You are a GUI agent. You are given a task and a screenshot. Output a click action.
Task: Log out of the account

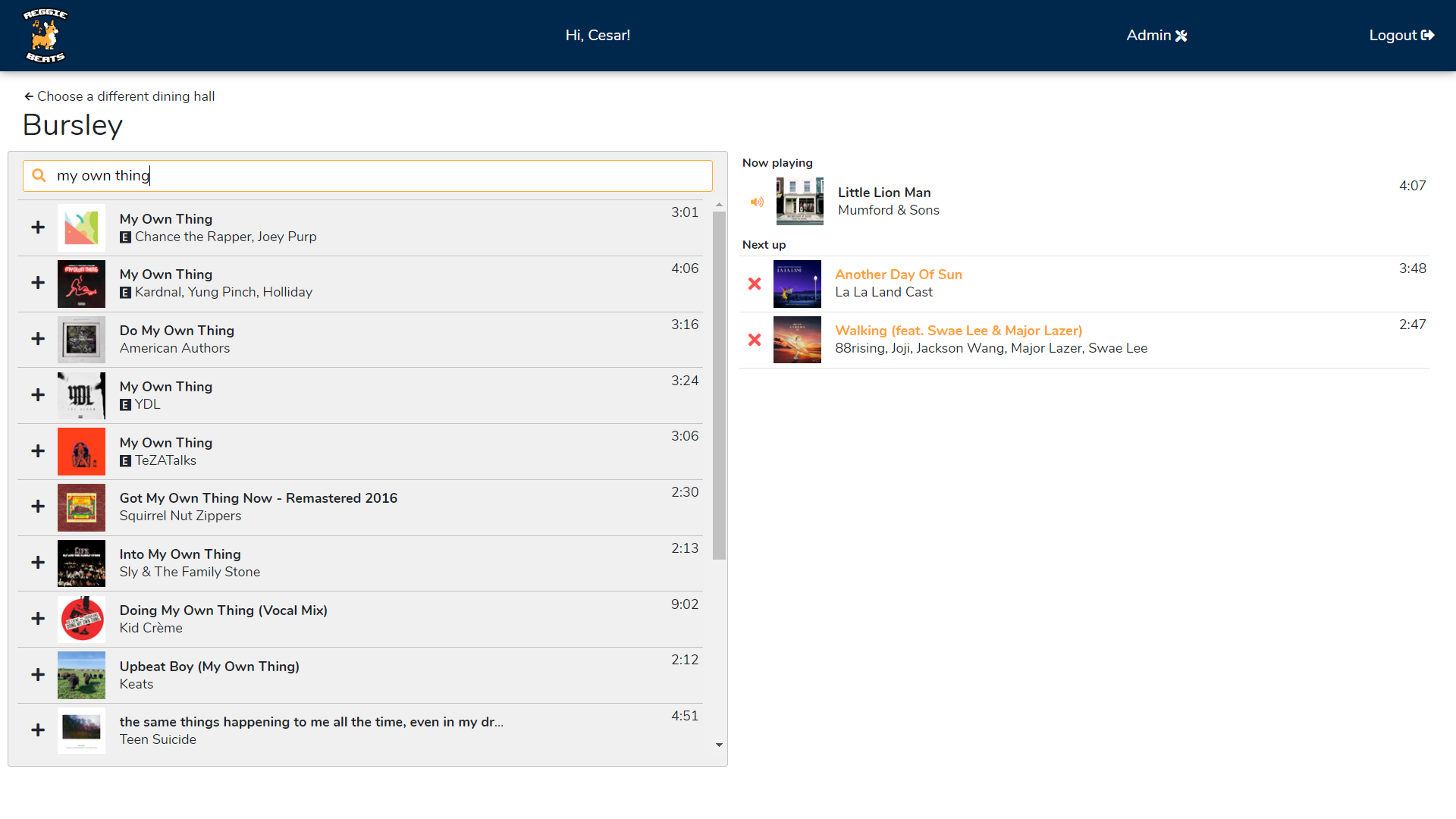1401,36
